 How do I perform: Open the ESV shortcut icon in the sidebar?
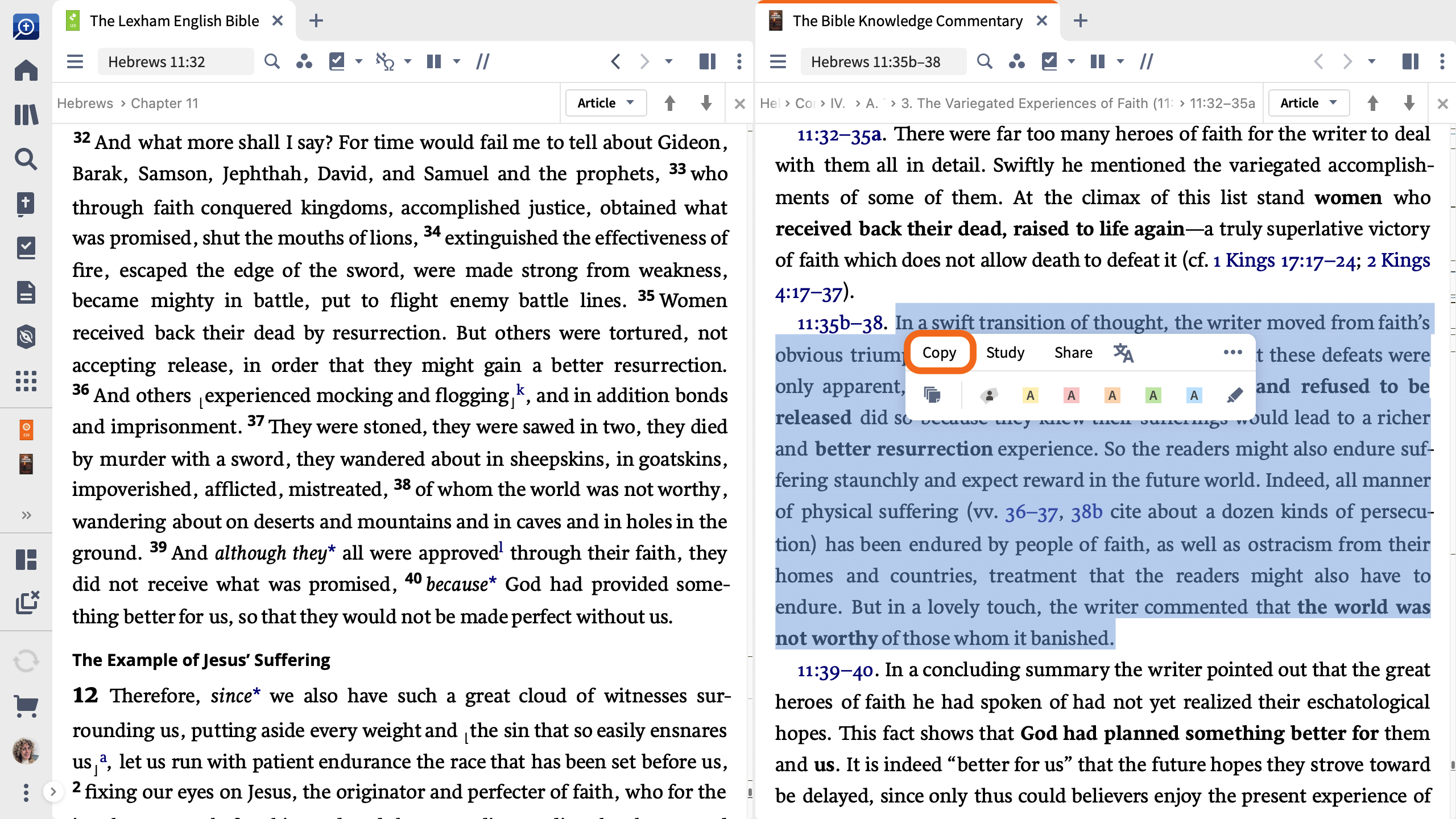(x=26, y=429)
